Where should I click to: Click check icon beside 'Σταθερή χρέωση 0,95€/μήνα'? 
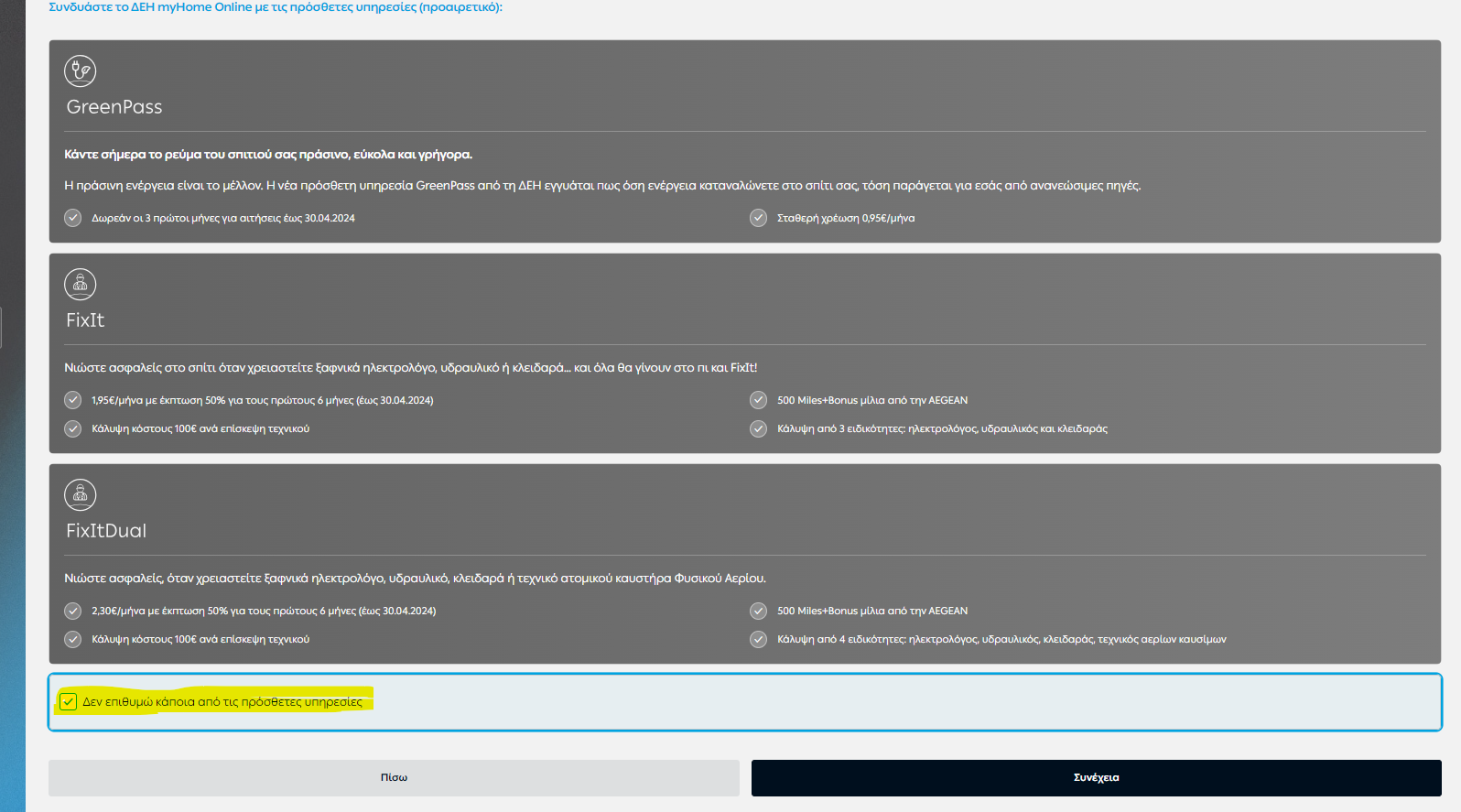click(x=758, y=218)
